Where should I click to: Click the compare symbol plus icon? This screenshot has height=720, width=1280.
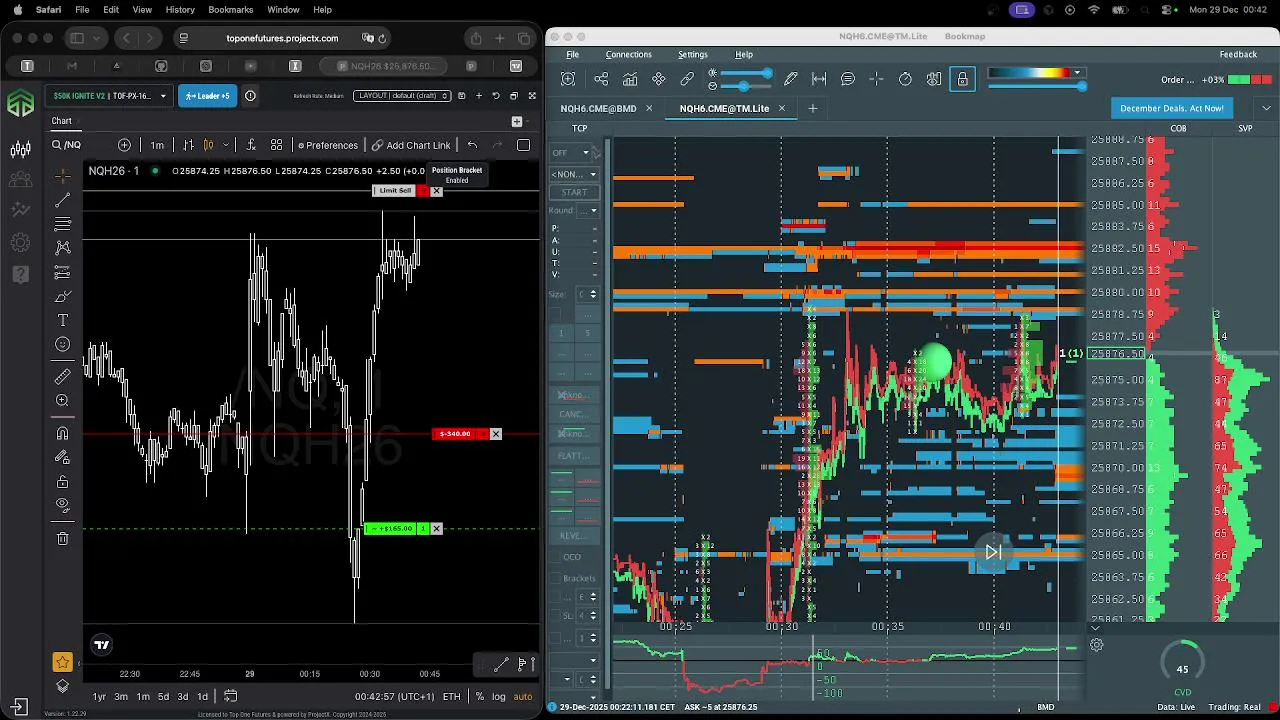coord(124,145)
